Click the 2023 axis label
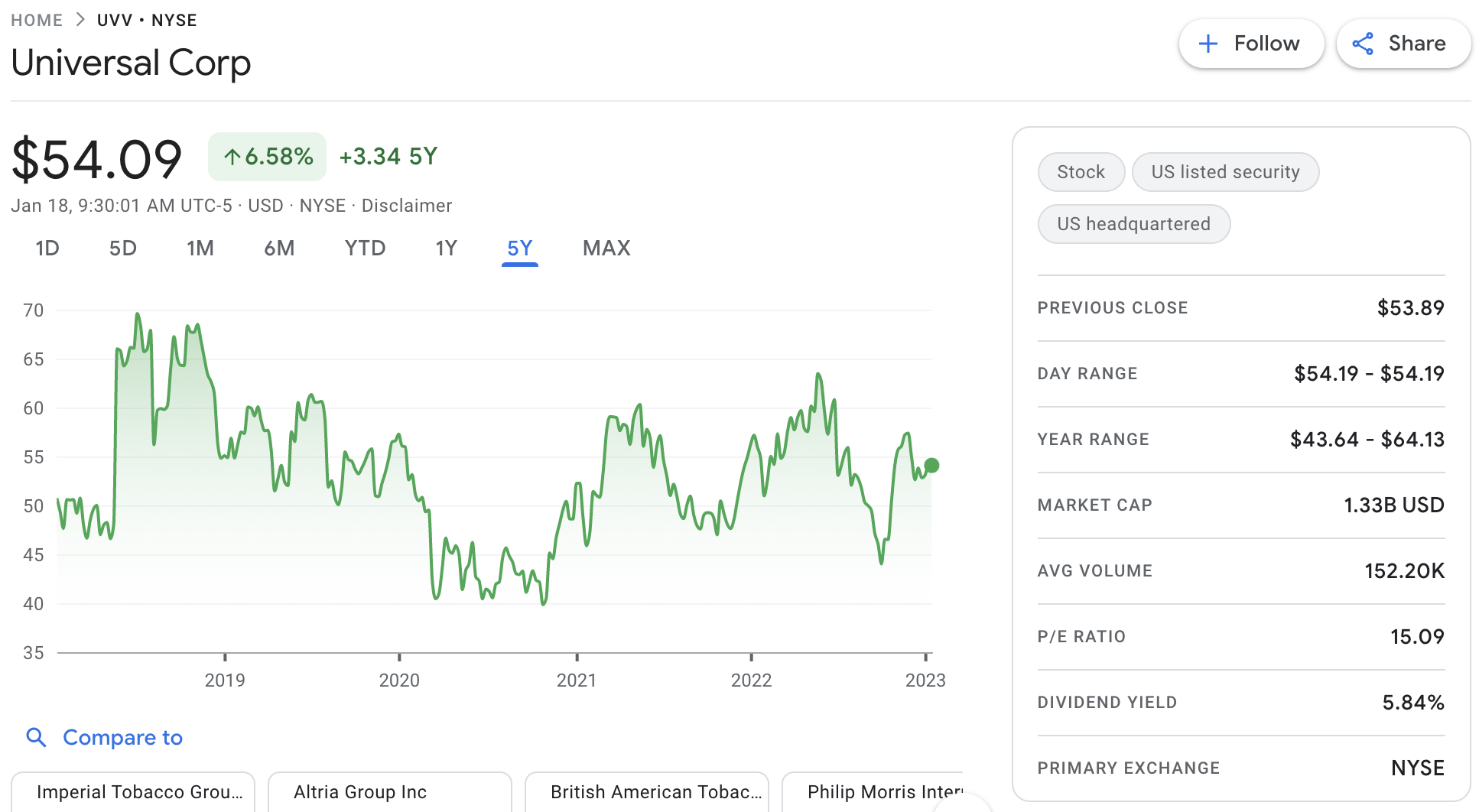The image size is (1479, 812). 925,680
